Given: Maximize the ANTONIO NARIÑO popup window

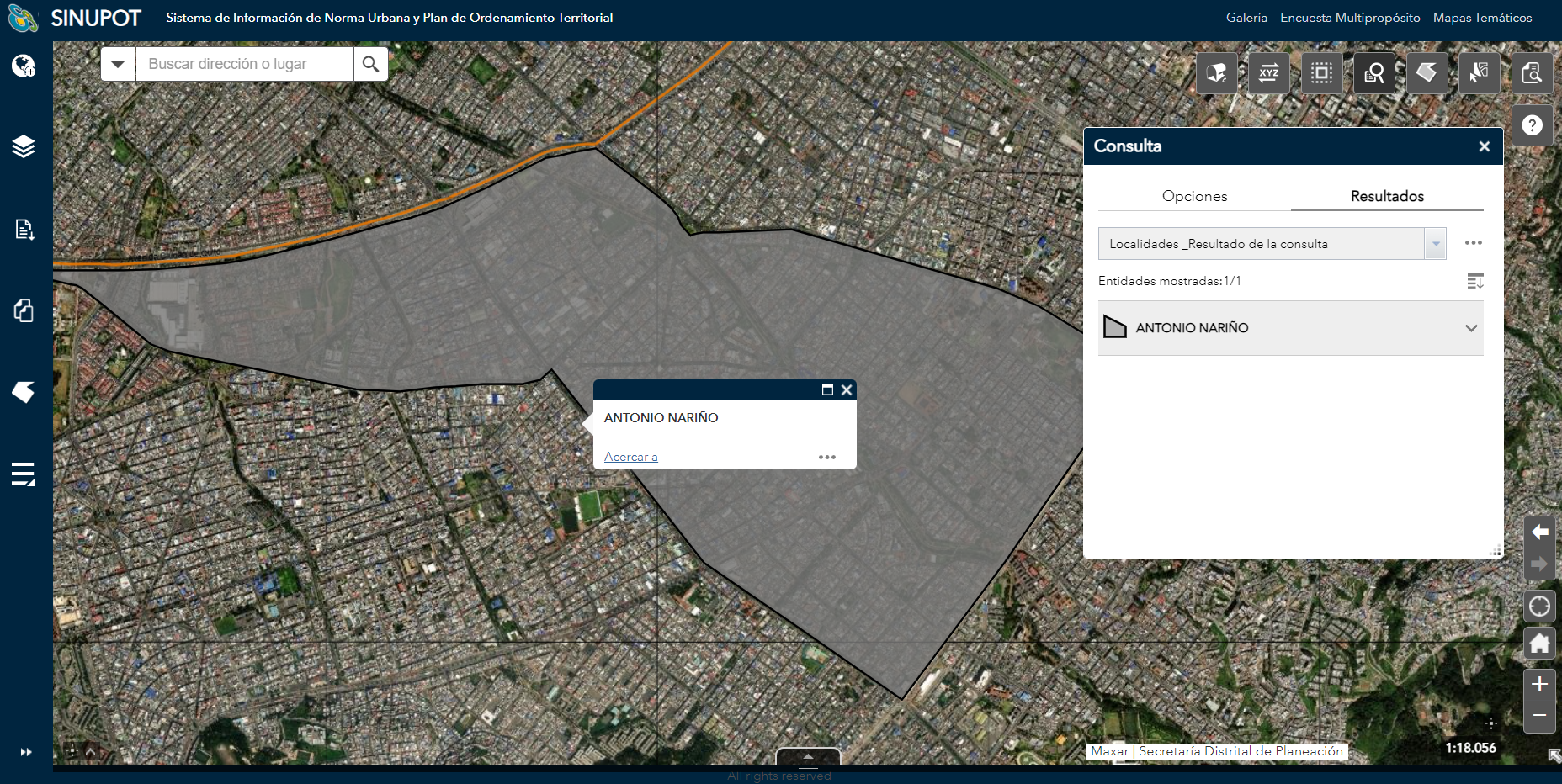Looking at the screenshot, I should (x=827, y=390).
